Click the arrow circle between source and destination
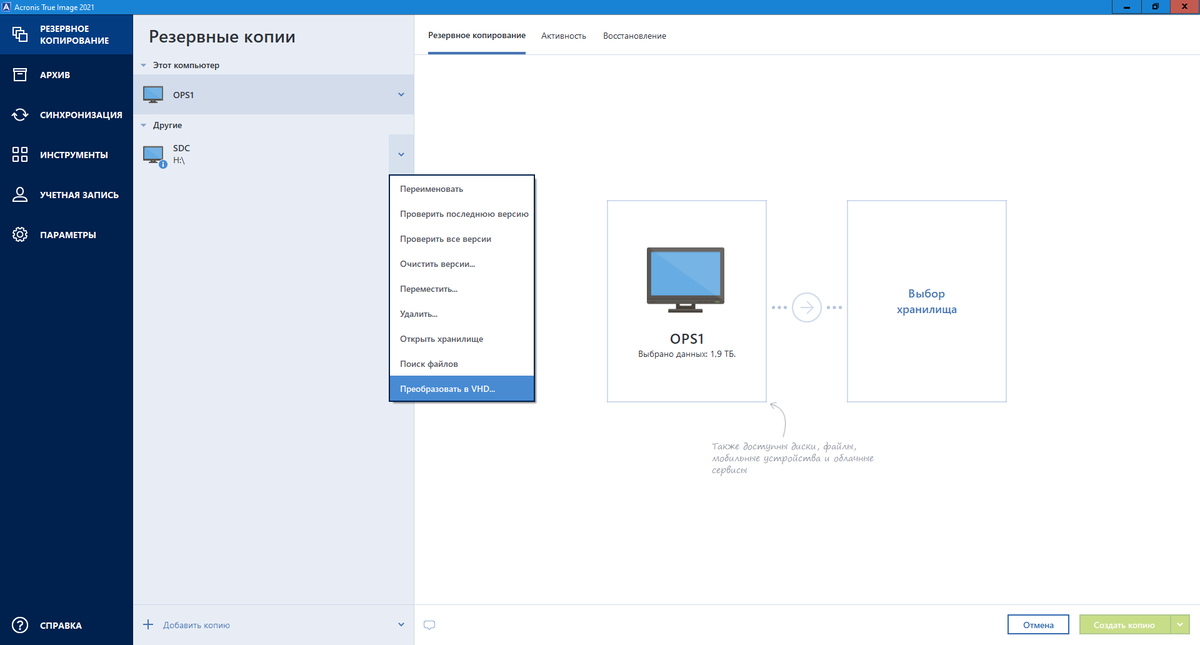Image resolution: width=1200 pixels, height=645 pixels. [x=806, y=307]
